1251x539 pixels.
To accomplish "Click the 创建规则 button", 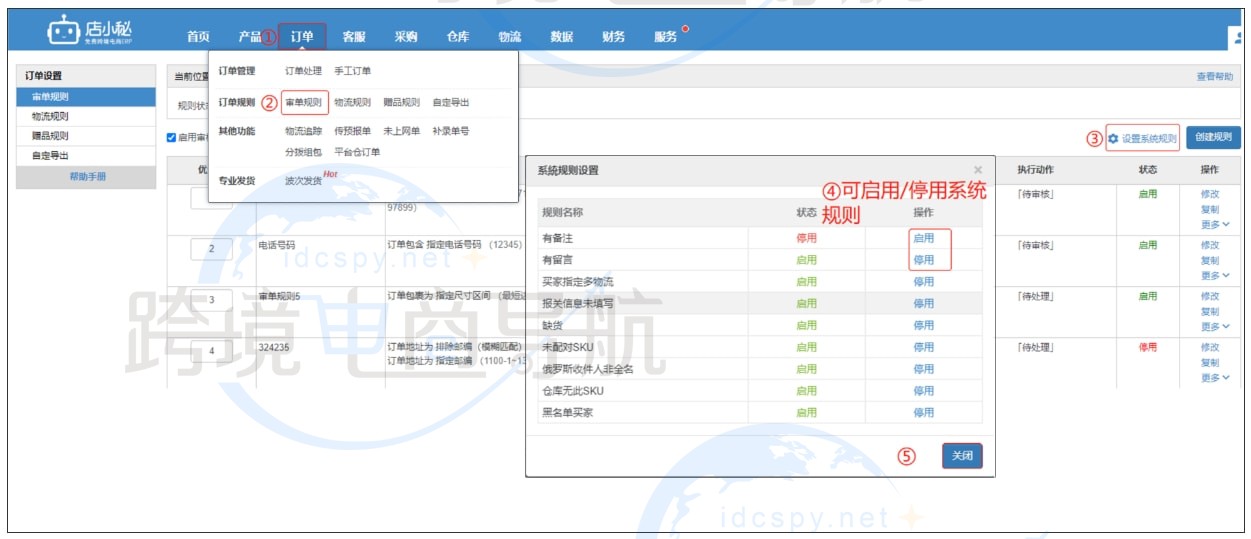I will (x=1213, y=138).
